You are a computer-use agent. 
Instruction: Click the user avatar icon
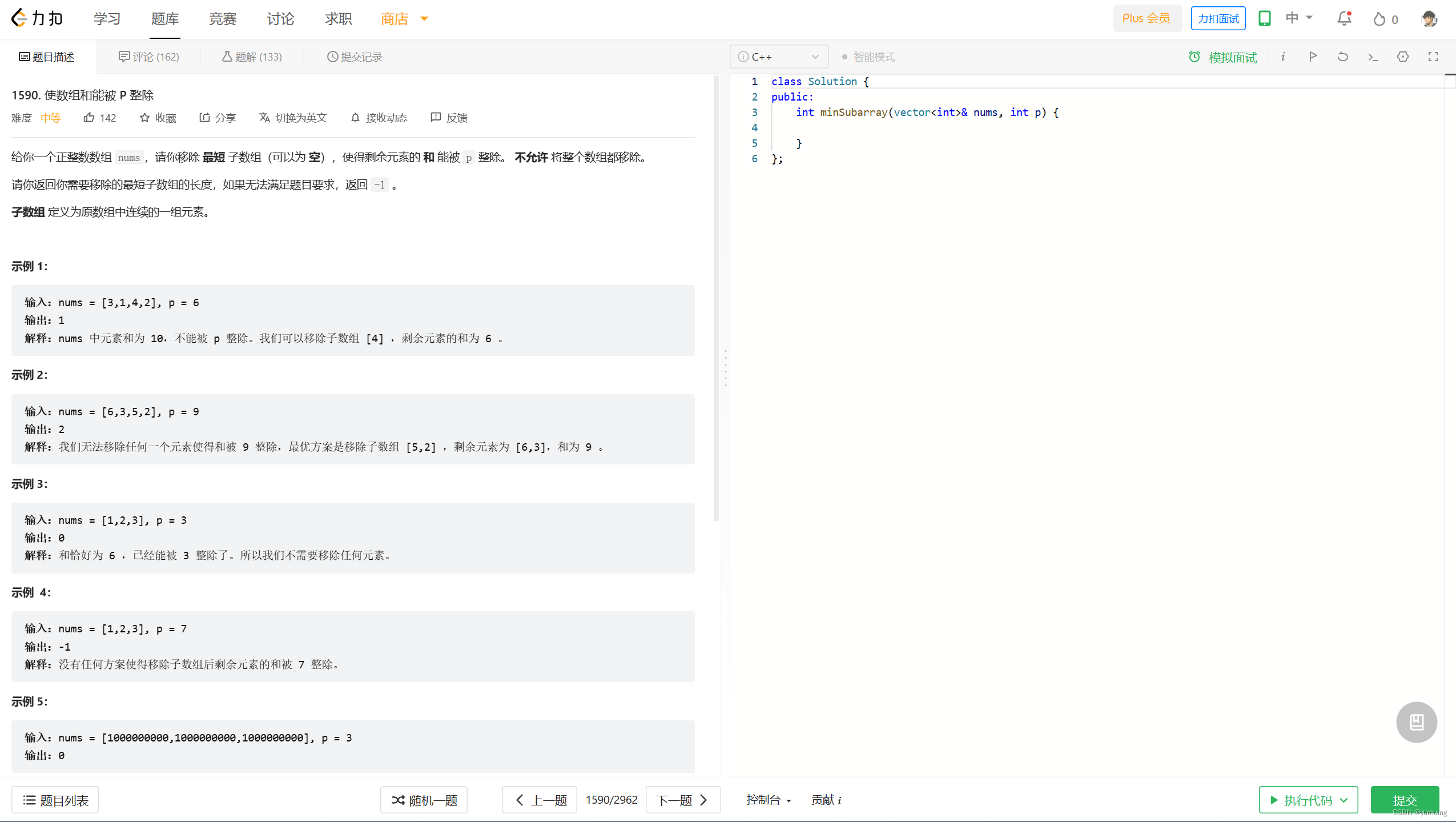pyautogui.click(x=1430, y=19)
